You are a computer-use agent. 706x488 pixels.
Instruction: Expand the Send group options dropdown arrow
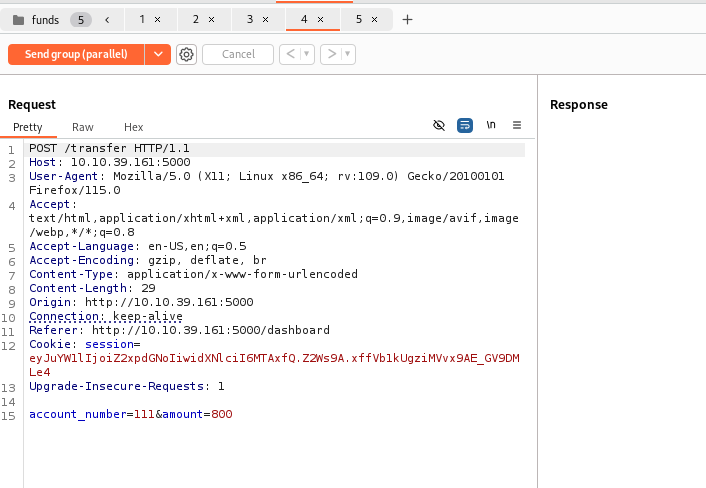pyautogui.click(x=158, y=55)
